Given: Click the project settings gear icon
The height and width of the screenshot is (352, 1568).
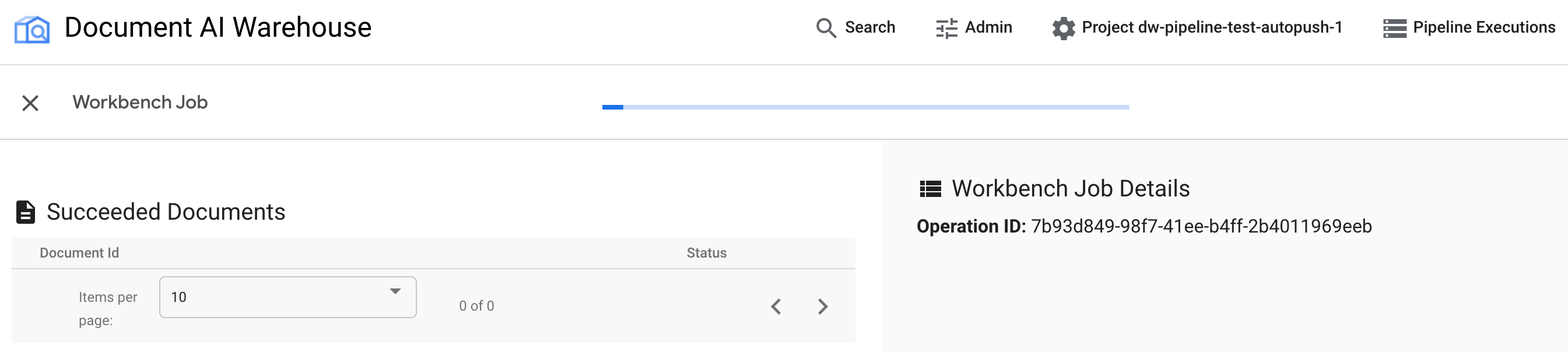Looking at the screenshot, I should pos(1064,28).
